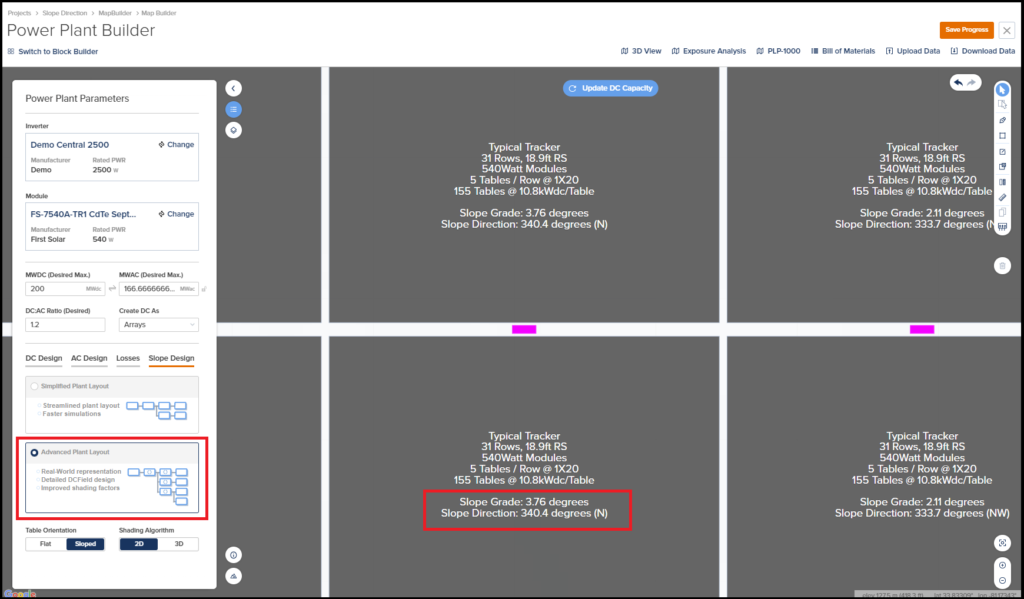Activate the pen draw tool
Screen dimensions: 1024x599
click(x=1002, y=120)
